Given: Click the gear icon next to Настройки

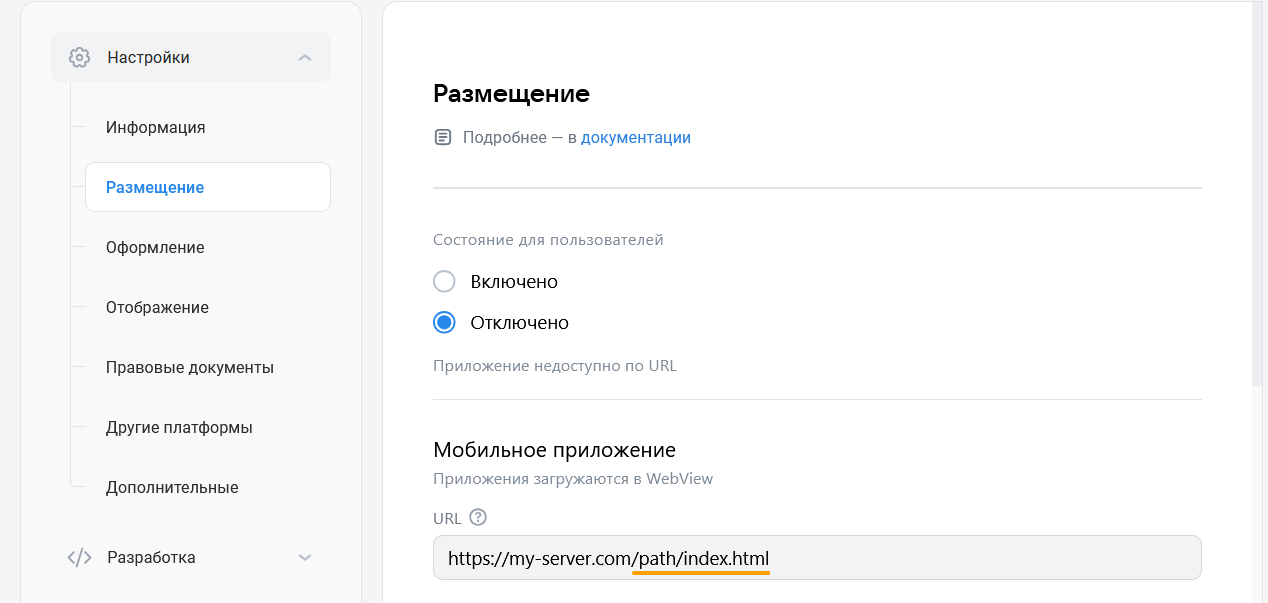Looking at the screenshot, I should click(x=80, y=57).
